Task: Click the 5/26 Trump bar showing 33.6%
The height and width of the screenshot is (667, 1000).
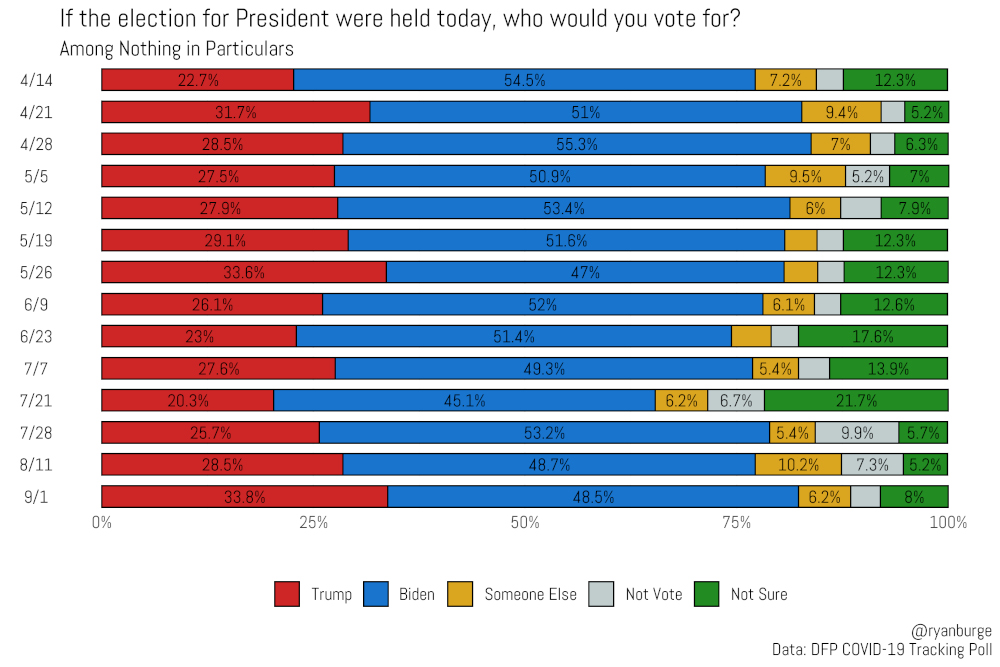Action: point(244,272)
